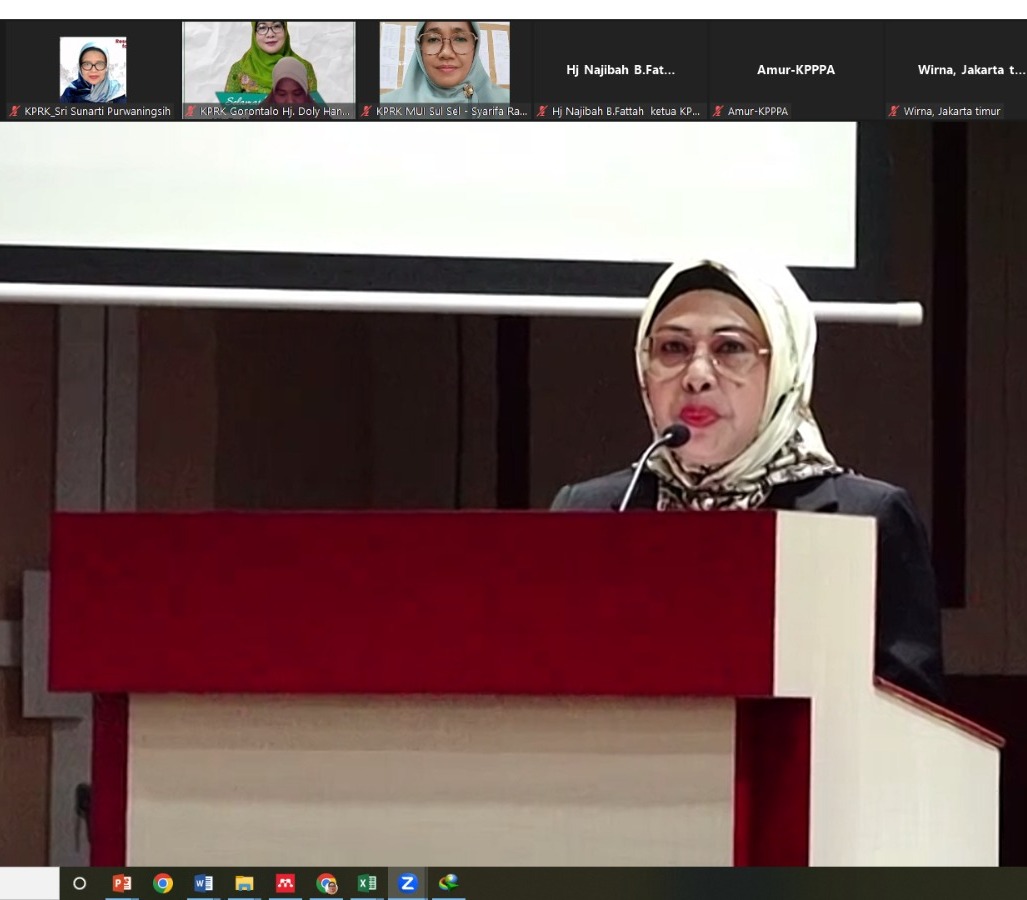Open Internet Download Manager taskbar icon
Screen dimensions: 1027x900
(448, 882)
